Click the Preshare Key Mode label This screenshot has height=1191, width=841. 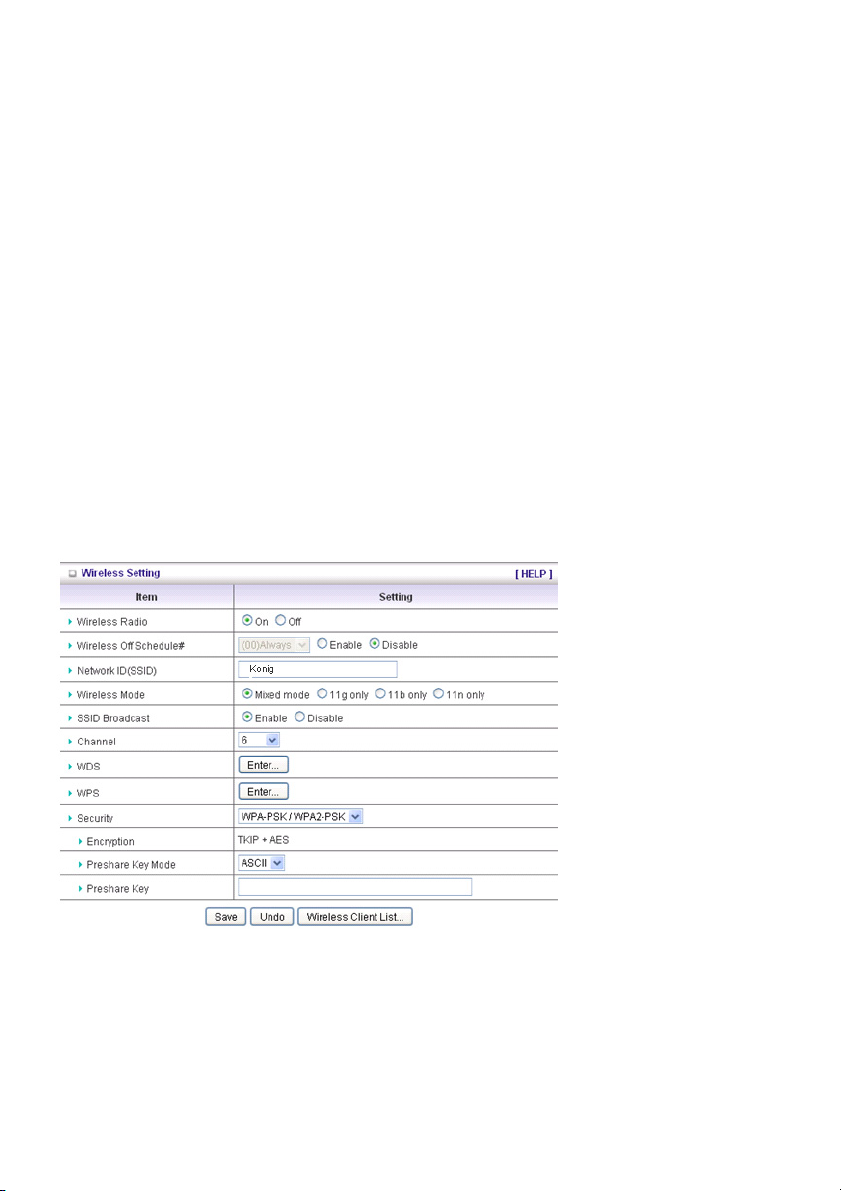click(131, 865)
